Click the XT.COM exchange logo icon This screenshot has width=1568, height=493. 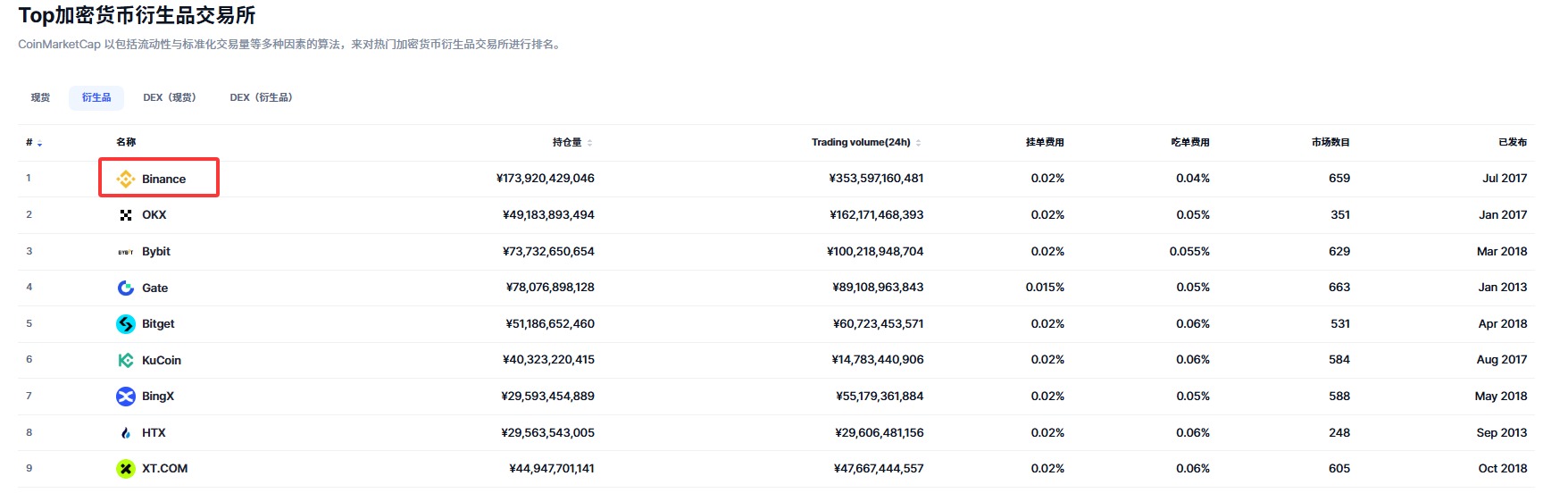(126, 469)
